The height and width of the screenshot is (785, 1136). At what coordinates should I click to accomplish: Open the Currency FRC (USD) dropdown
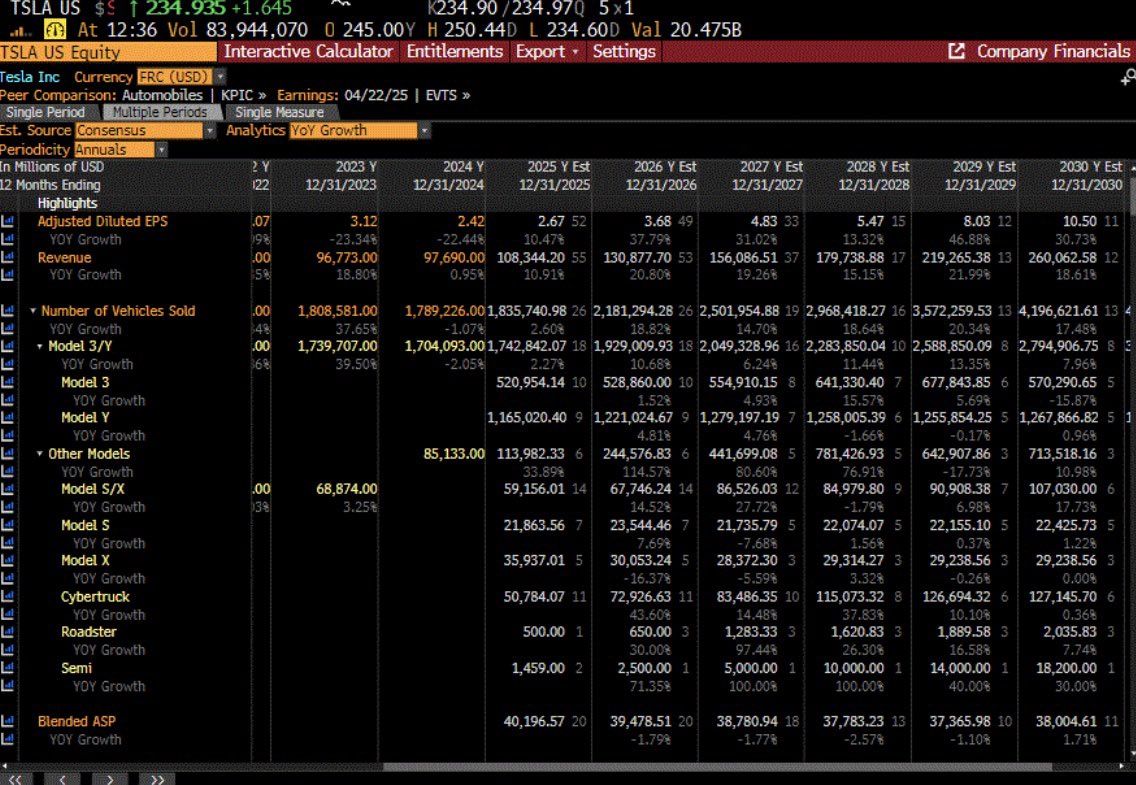[220, 77]
